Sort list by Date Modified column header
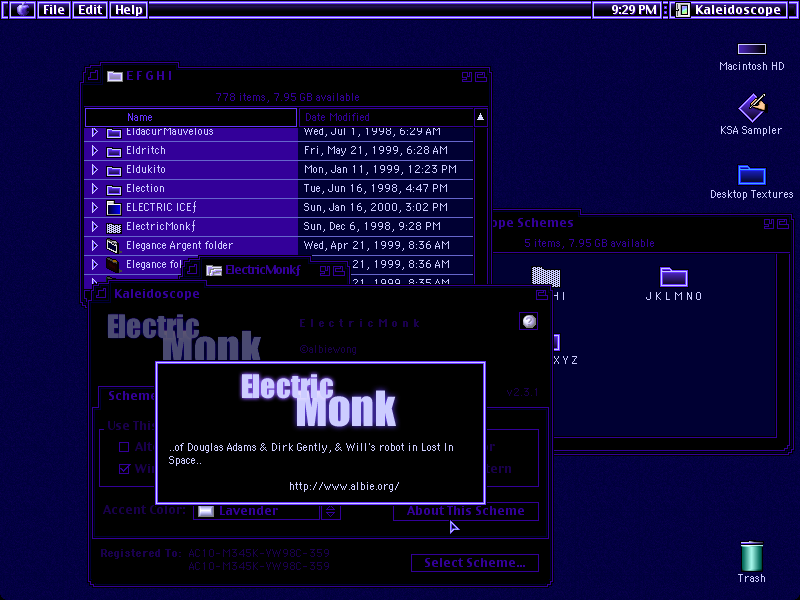This screenshot has width=800, height=600. point(386,117)
